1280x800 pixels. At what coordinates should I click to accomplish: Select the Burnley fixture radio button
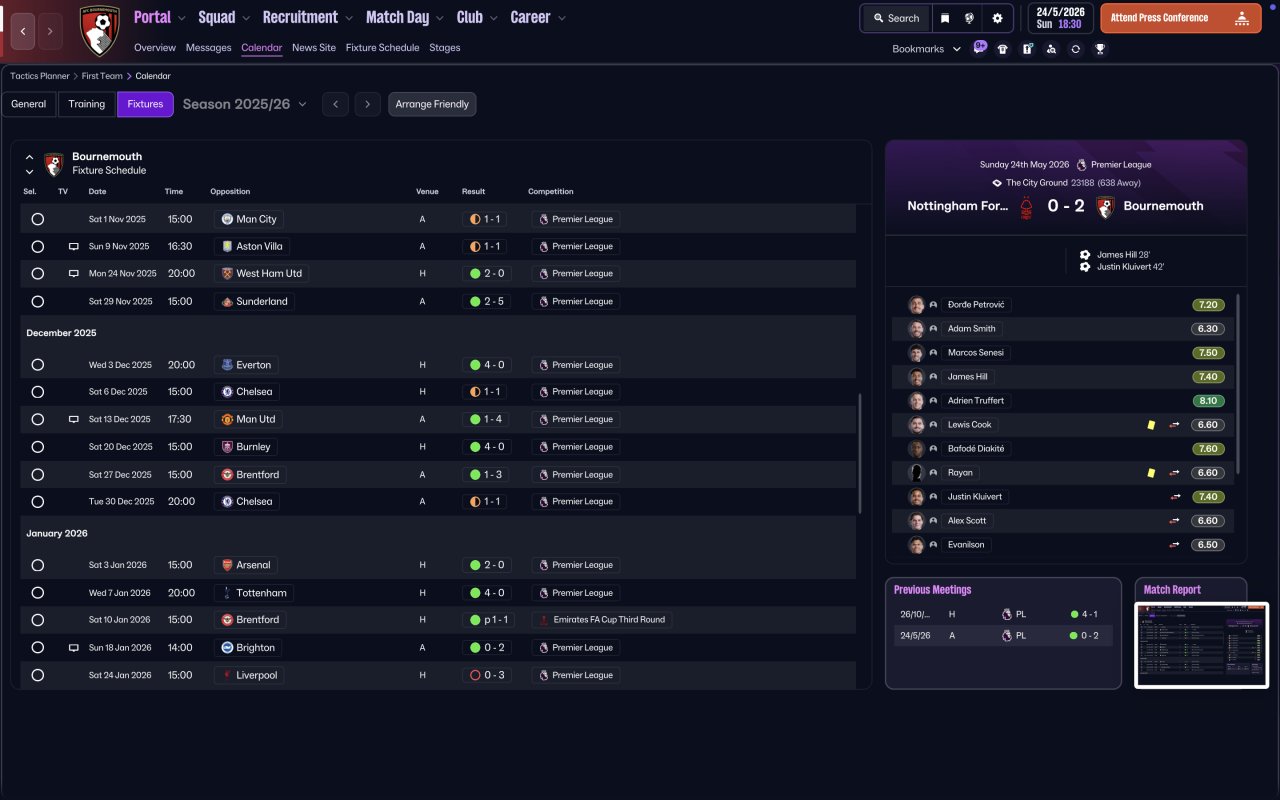tap(38, 447)
